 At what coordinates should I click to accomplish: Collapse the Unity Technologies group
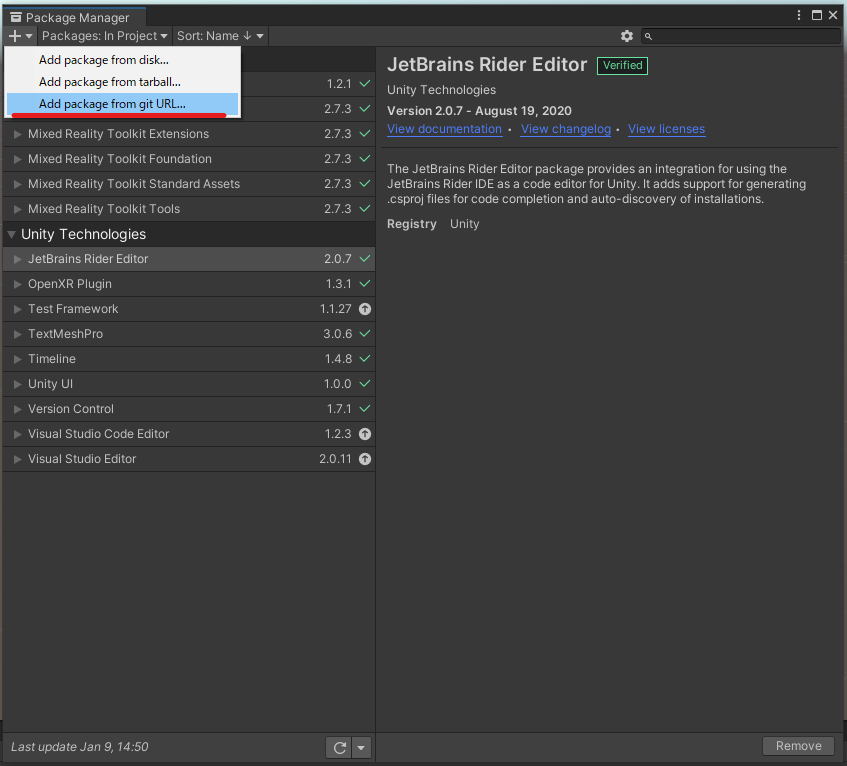click(11, 234)
